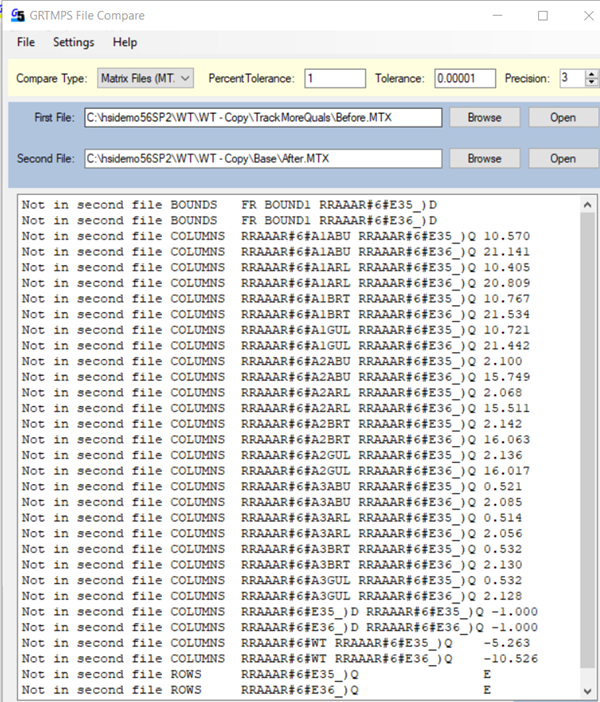The width and height of the screenshot is (600, 702).
Task: Browse for the First File
Action: 484,118
